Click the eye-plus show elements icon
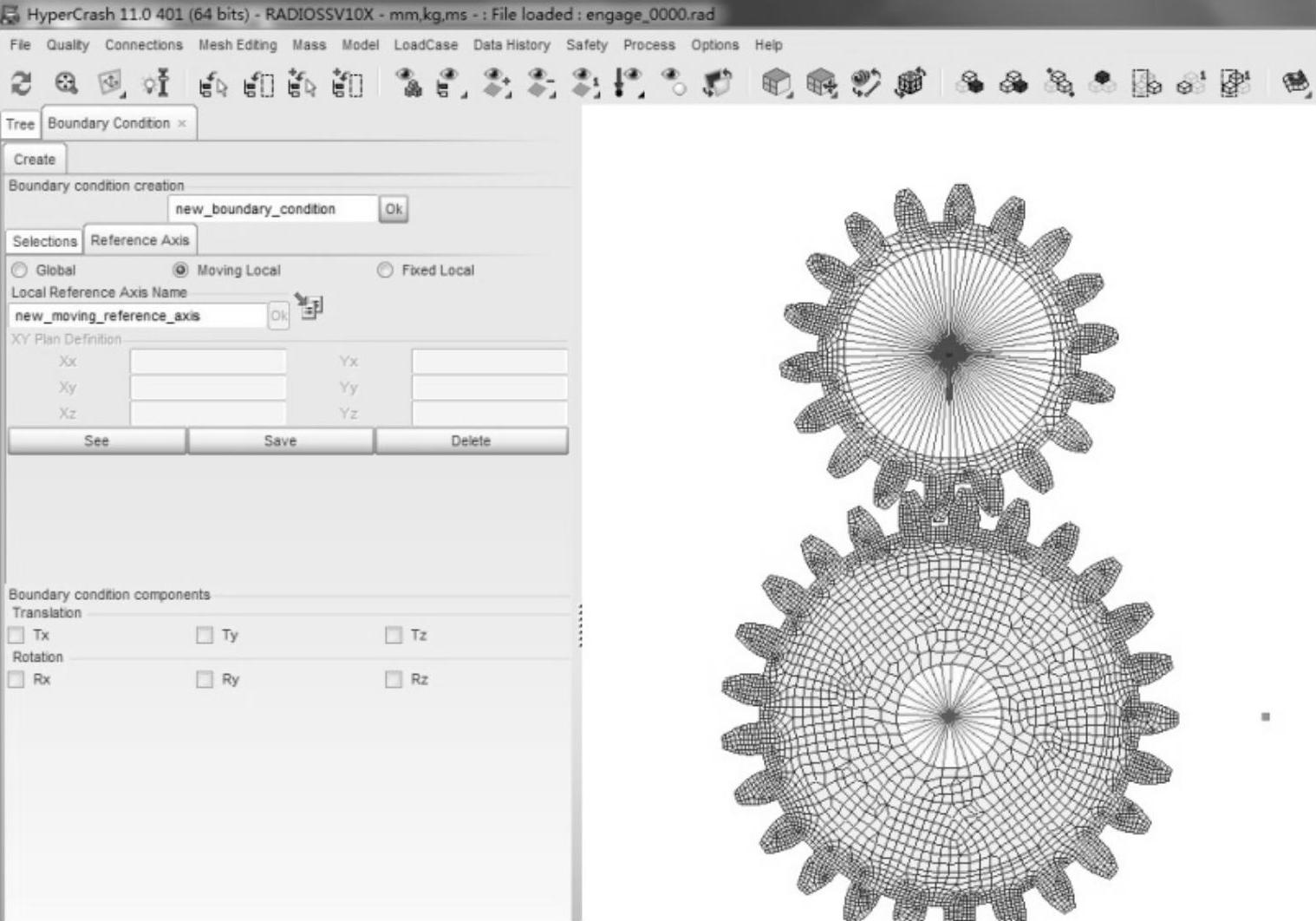The image size is (1316, 921). coord(496,83)
